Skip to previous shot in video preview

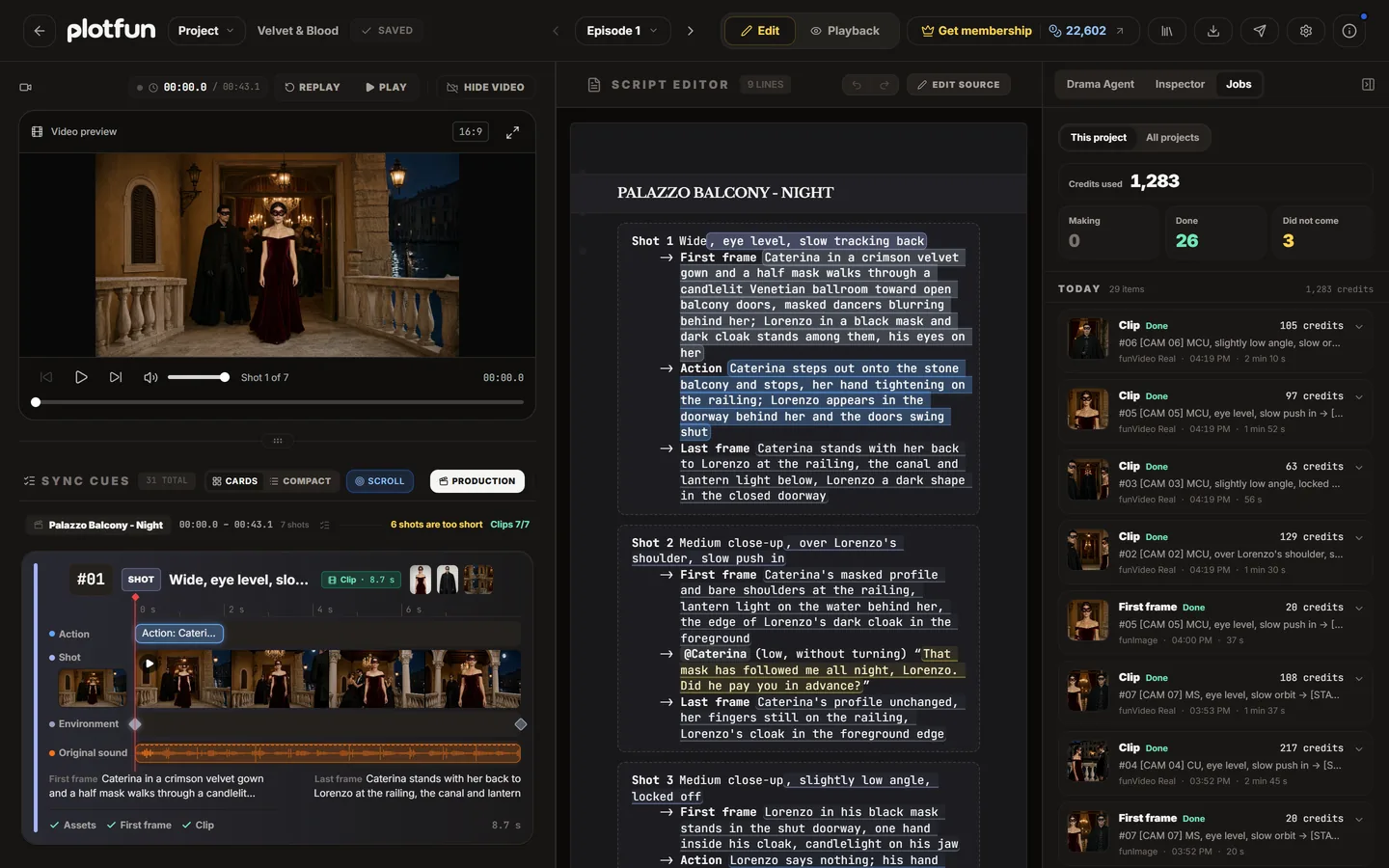[x=46, y=377]
